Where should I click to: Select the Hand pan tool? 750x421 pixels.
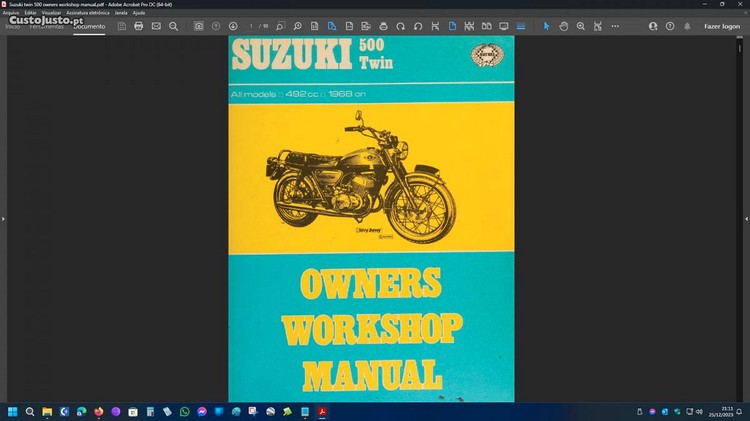tap(564, 26)
